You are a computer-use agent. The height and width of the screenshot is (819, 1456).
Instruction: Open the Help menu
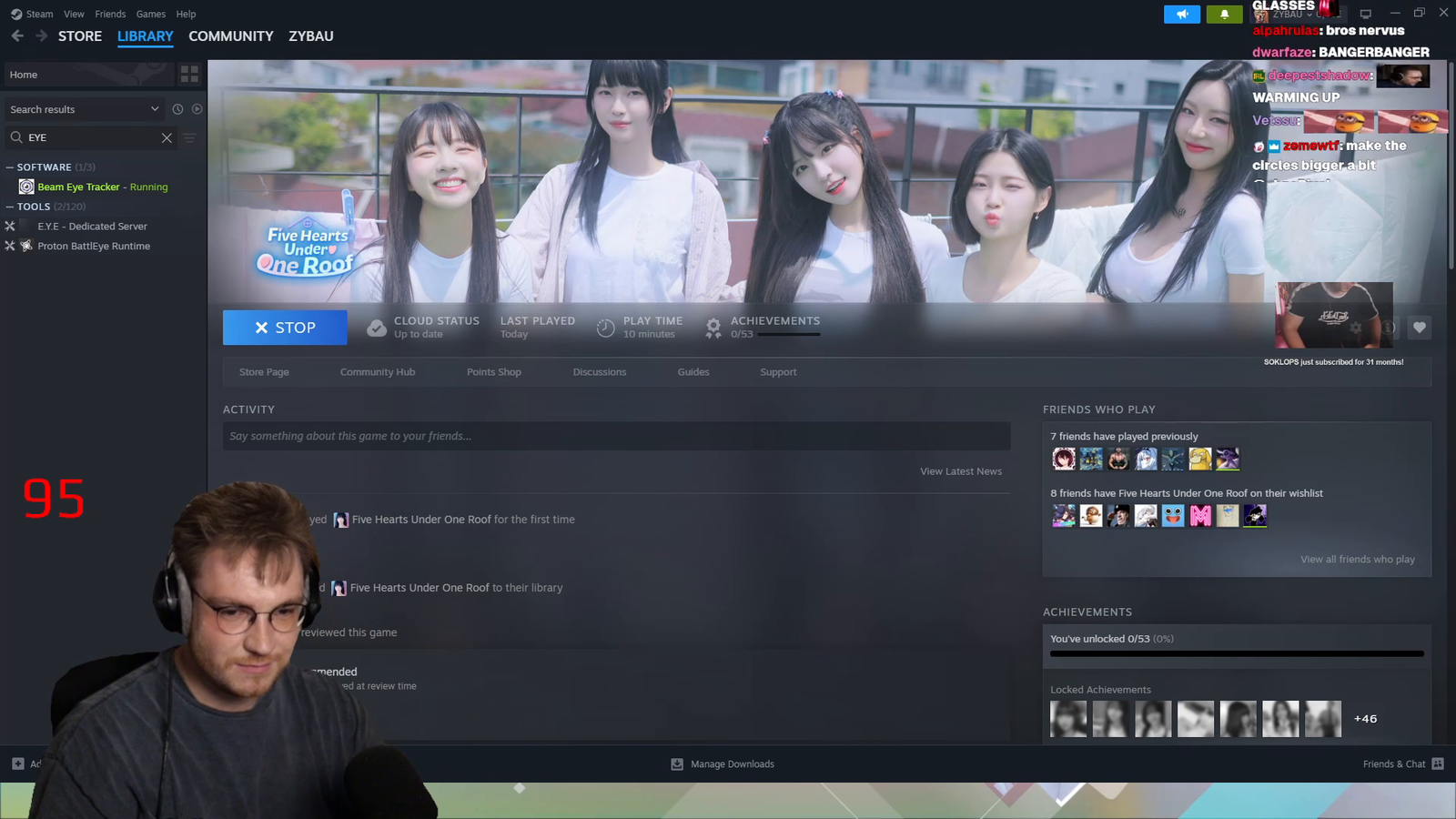[186, 15]
